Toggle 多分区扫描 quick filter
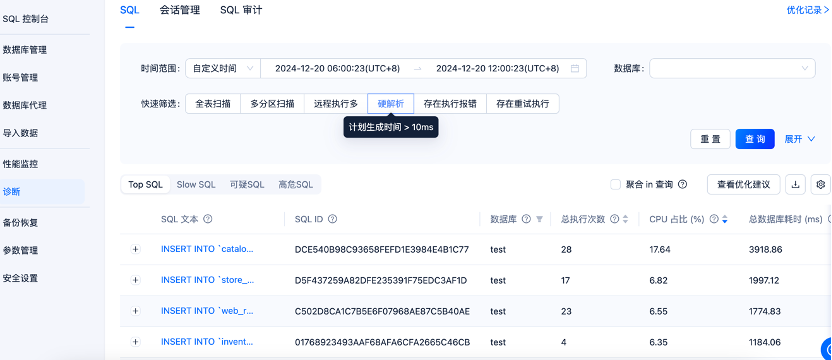The image size is (832, 360). pyautogui.click(x=272, y=104)
